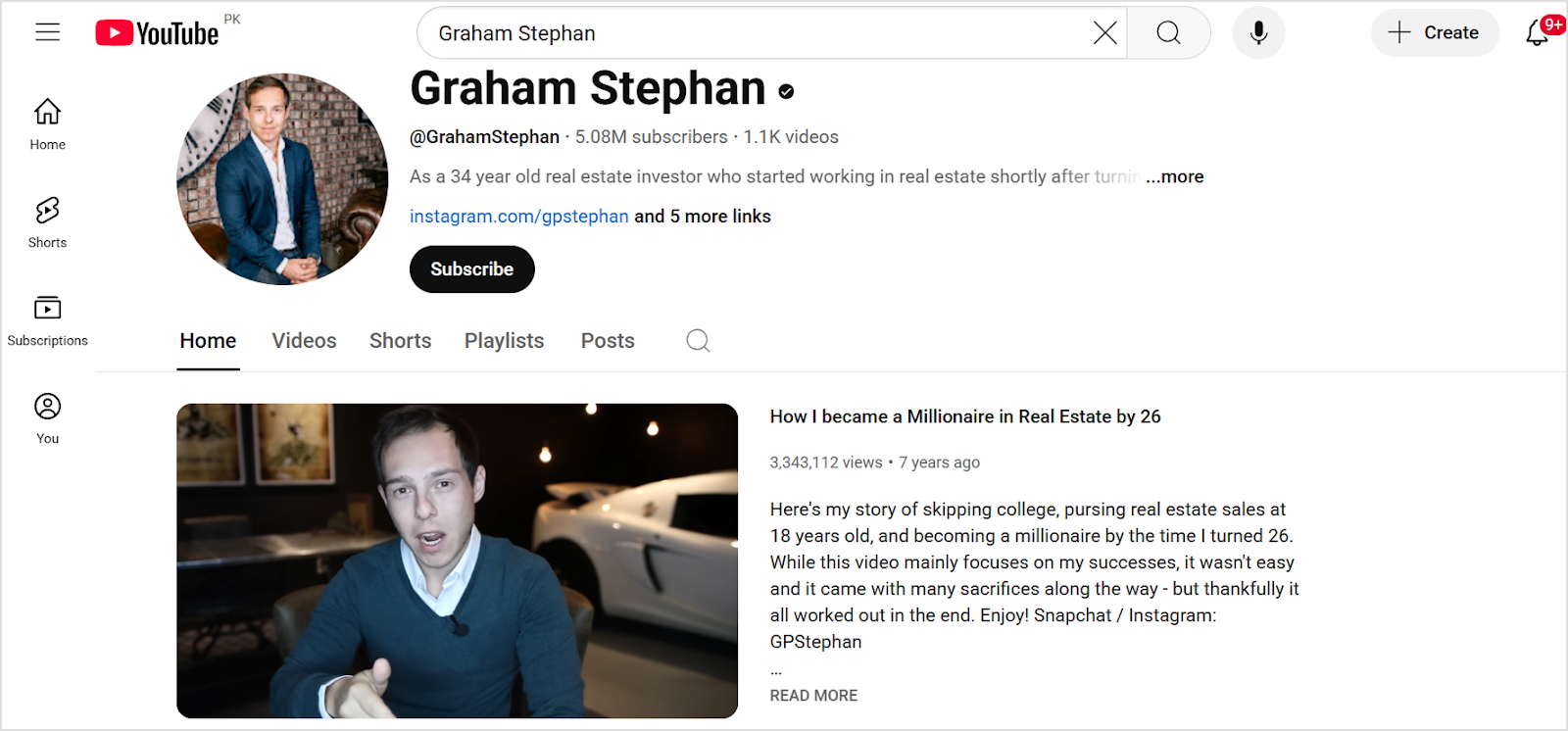Select the channel Home tab

coord(208,341)
